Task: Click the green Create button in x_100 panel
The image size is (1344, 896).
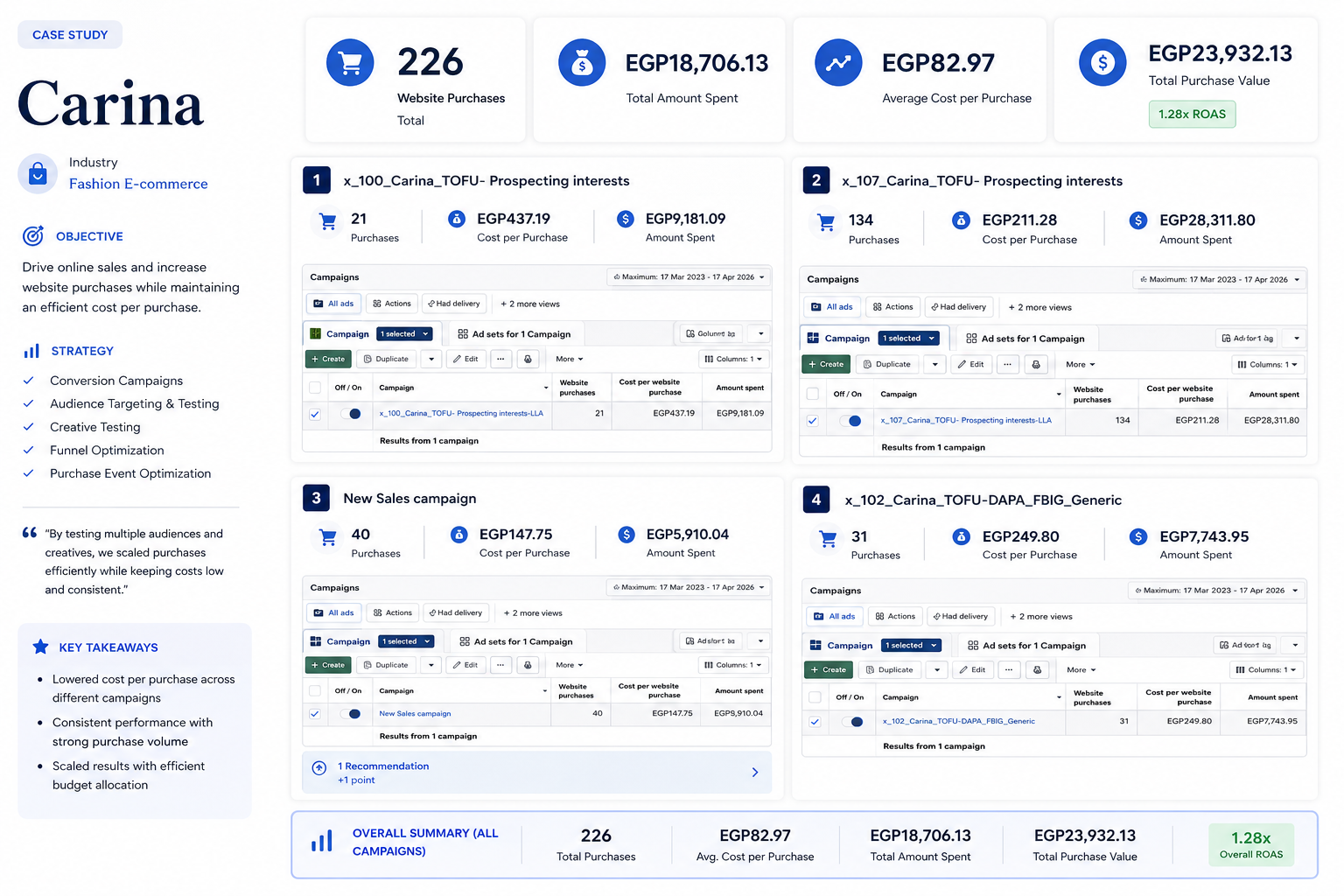Action: 328,359
